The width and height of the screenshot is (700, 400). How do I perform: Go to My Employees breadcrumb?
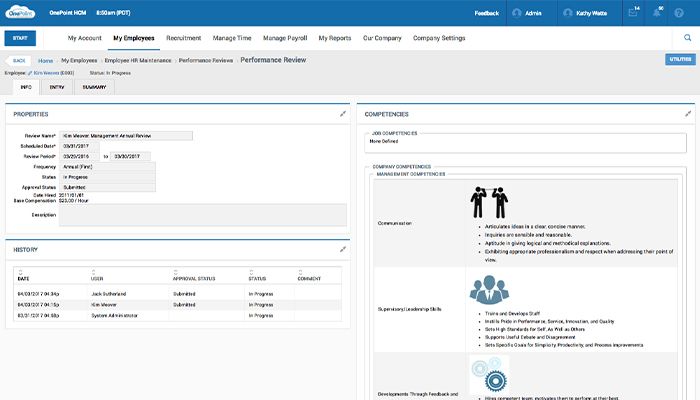[x=79, y=60]
